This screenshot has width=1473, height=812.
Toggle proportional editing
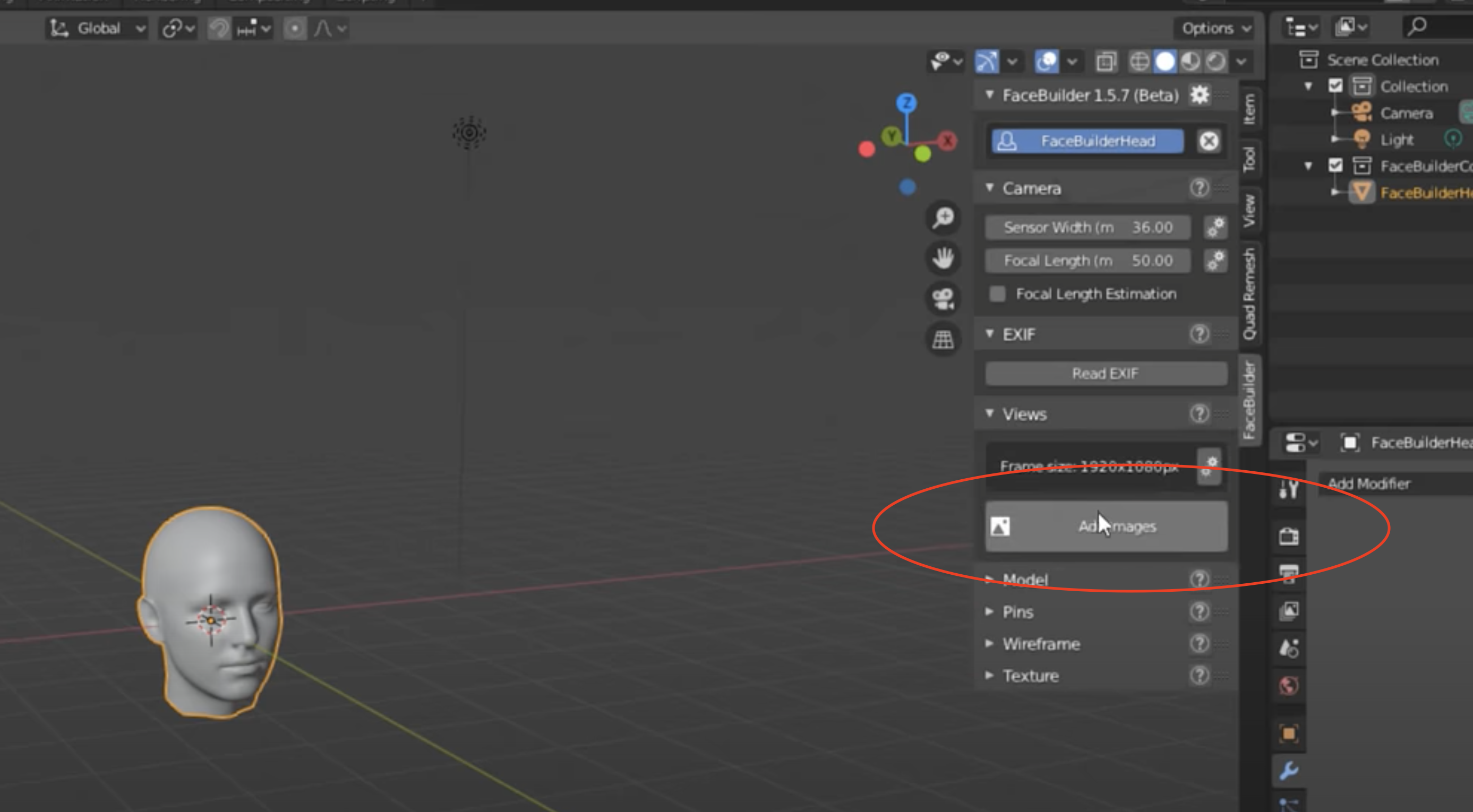click(x=295, y=28)
